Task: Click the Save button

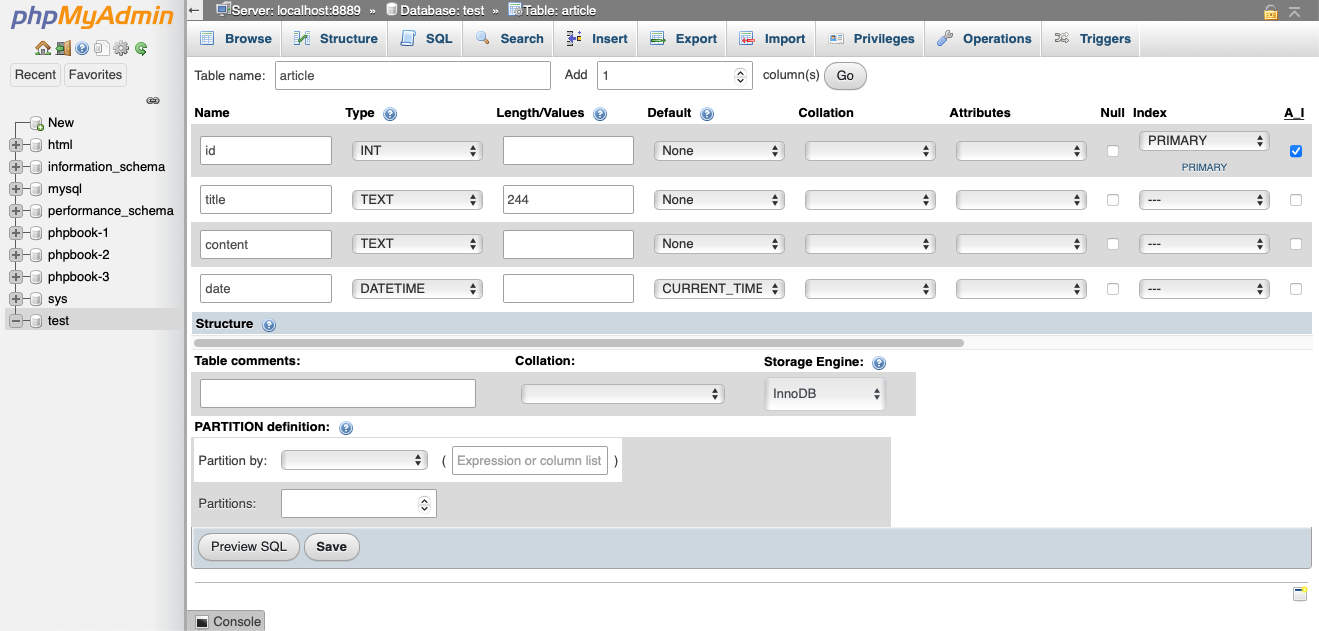Action: tap(332, 547)
